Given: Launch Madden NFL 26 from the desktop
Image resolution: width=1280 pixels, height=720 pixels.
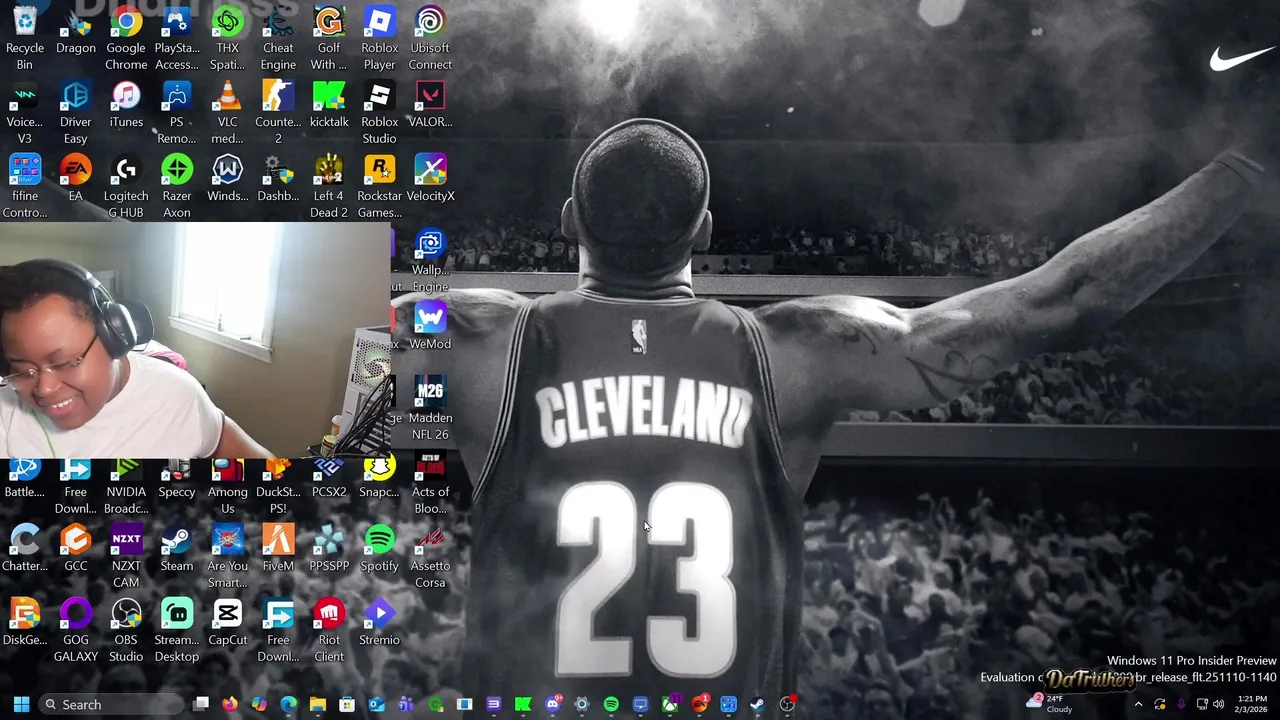Looking at the screenshot, I should coord(430,408).
